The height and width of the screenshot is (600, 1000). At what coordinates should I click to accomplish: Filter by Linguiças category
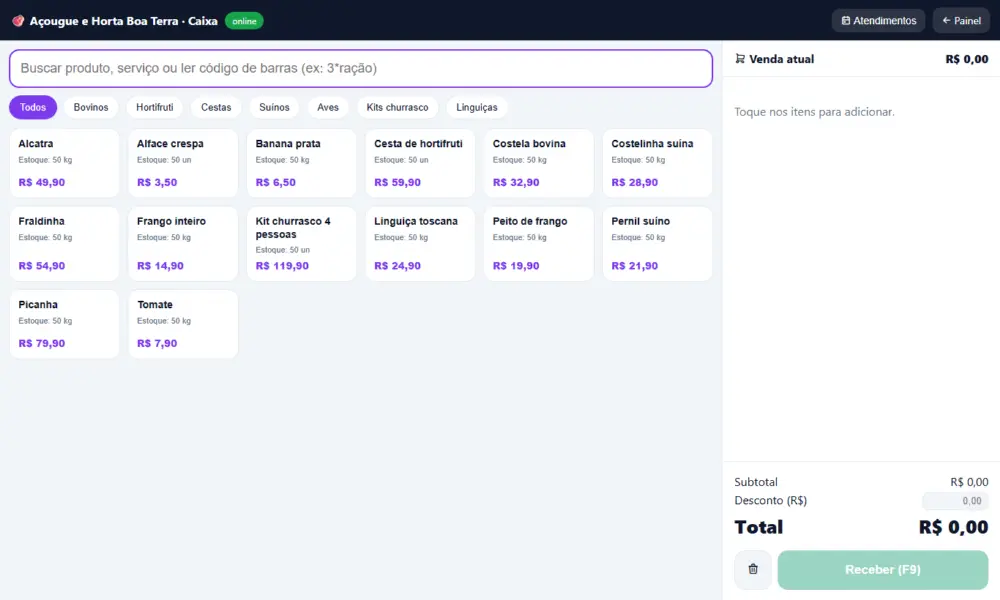(476, 107)
